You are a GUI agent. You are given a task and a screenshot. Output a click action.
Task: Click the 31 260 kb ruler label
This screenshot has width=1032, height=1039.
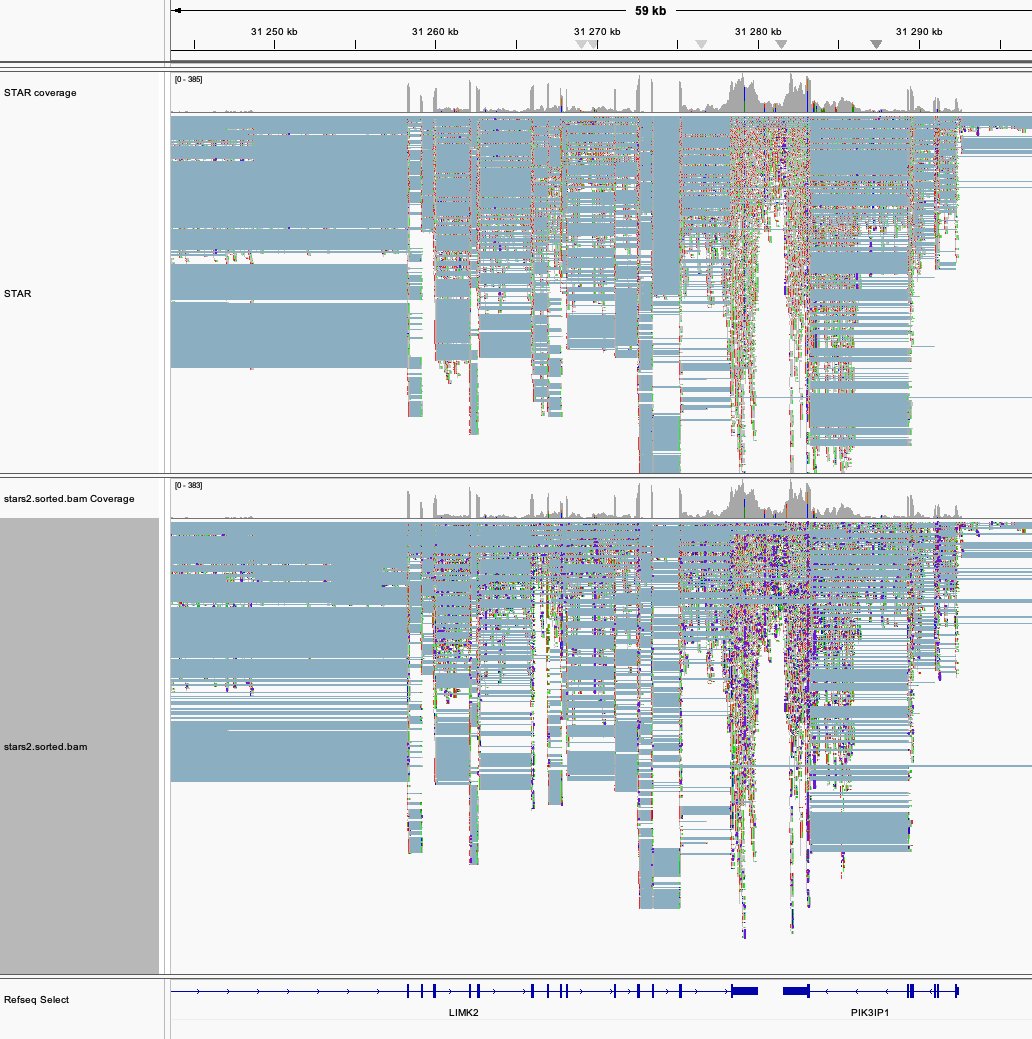pos(435,31)
